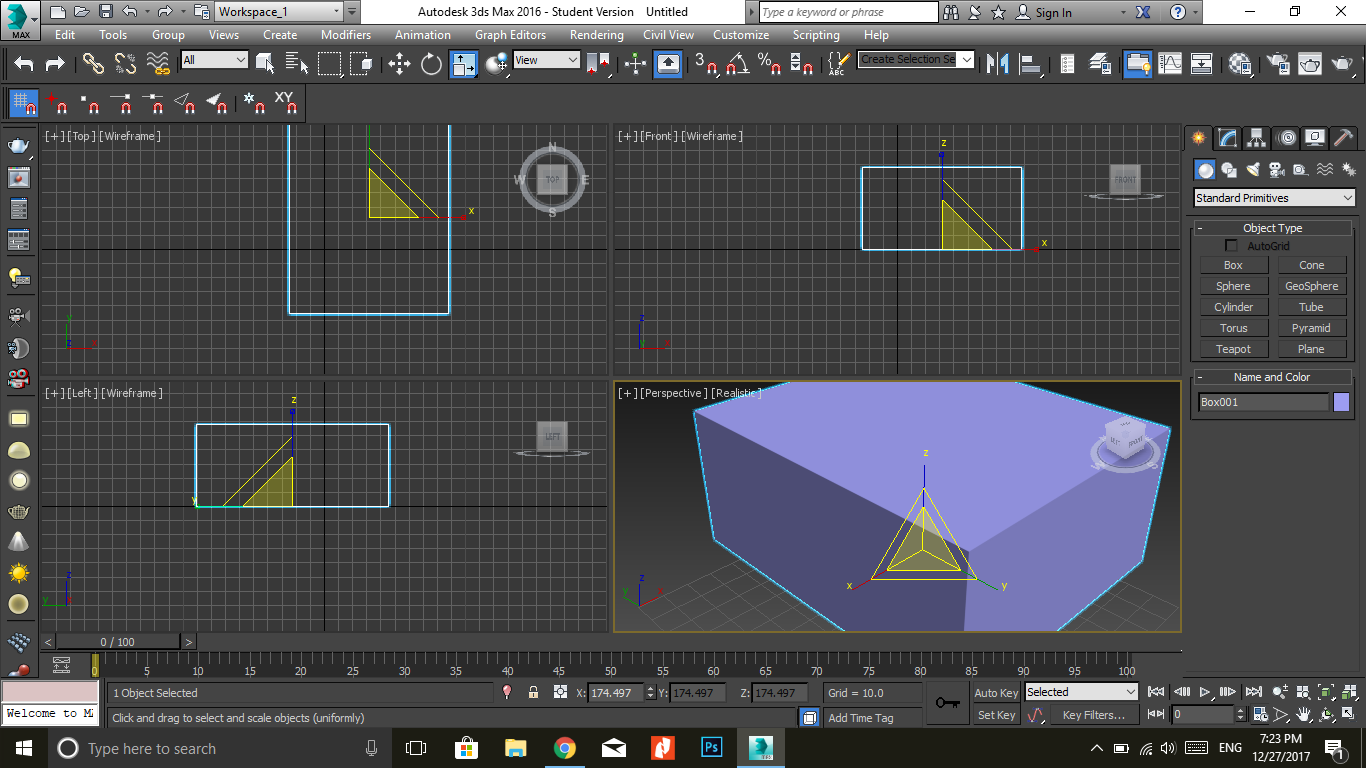This screenshot has height=768, width=1366.
Task: Click the Box001 object color swatch
Action: 1341,402
